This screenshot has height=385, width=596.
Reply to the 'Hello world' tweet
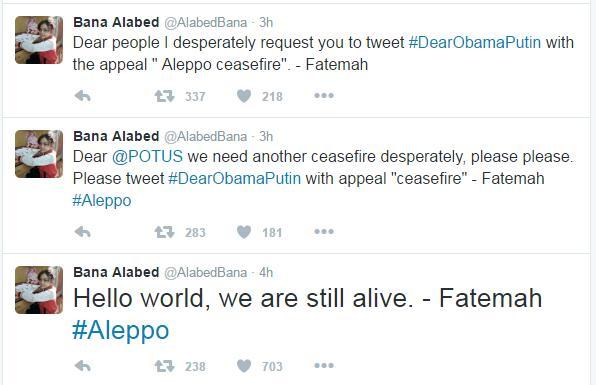coord(82,366)
